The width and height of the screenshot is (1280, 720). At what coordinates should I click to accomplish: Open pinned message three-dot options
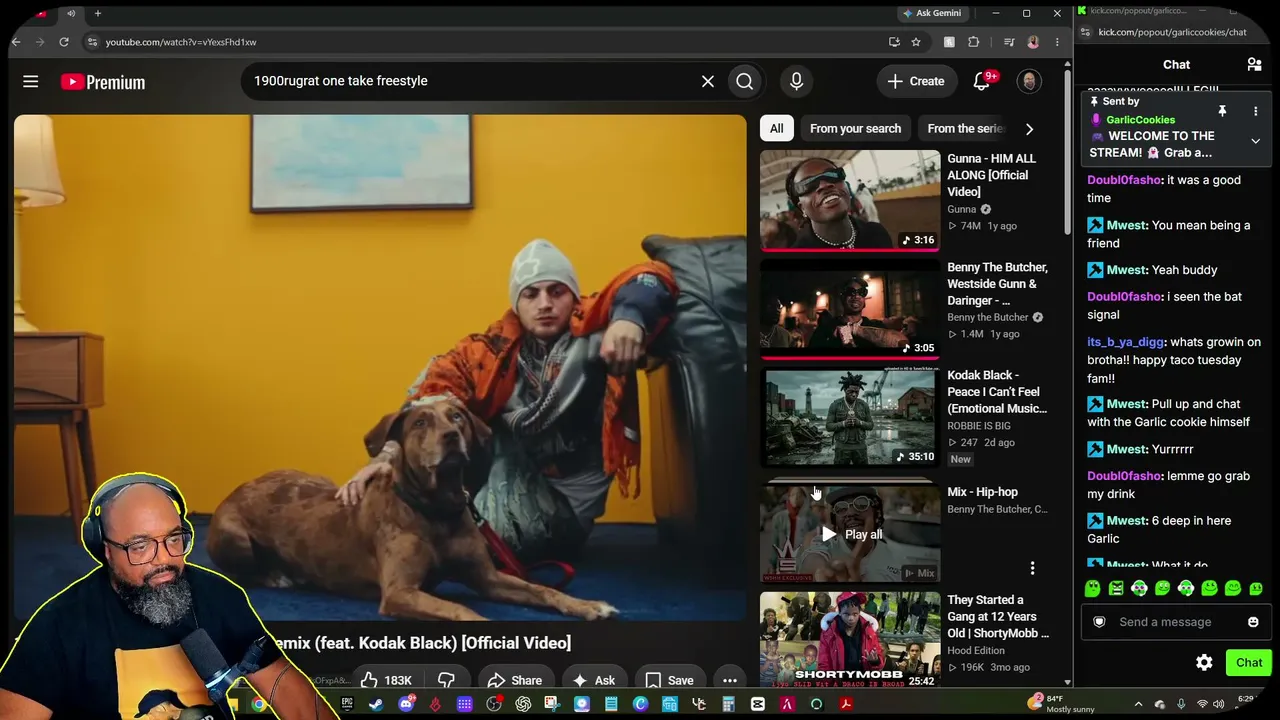pyautogui.click(x=1256, y=111)
